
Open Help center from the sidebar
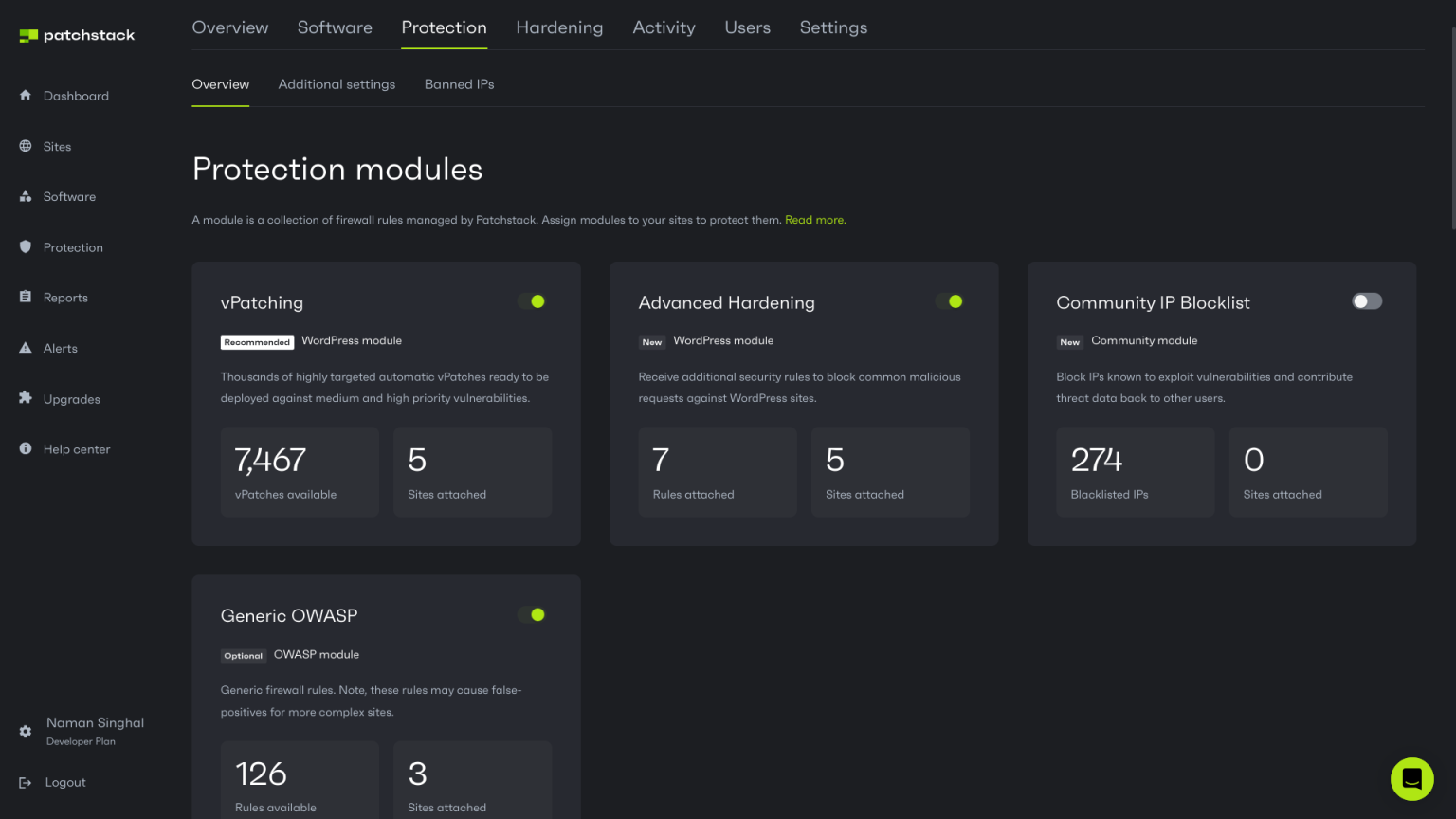click(77, 448)
